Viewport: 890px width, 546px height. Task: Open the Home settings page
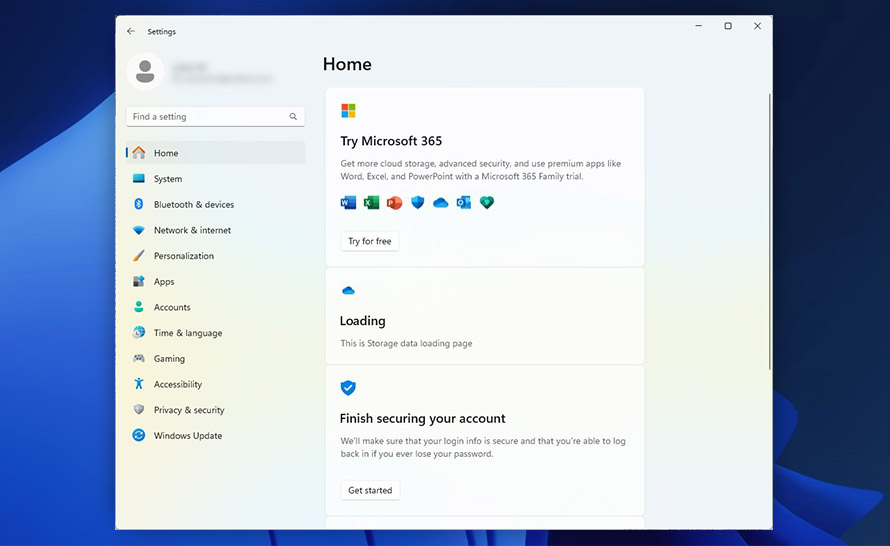[x=216, y=153]
